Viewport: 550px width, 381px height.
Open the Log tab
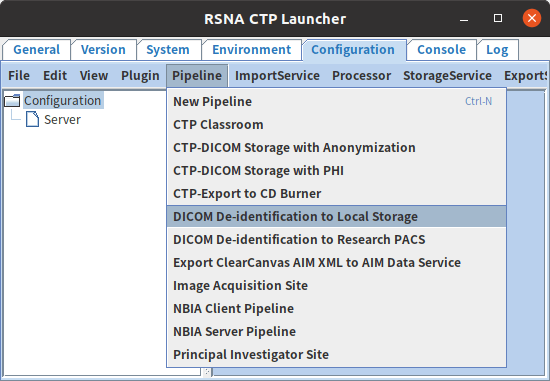click(x=497, y=50)
